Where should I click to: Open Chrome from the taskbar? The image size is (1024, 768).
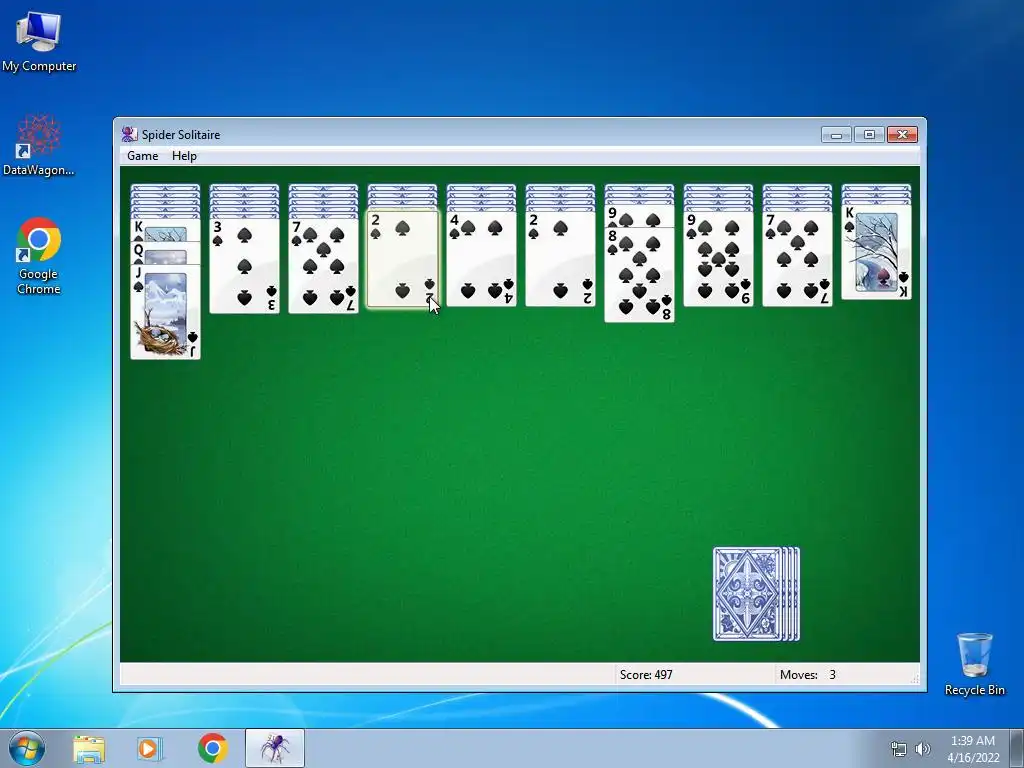(x=212, y=748)
